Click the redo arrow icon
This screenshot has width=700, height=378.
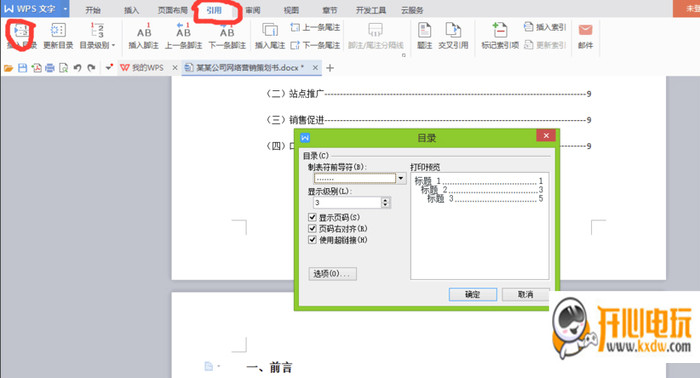(x=92, y=68)
